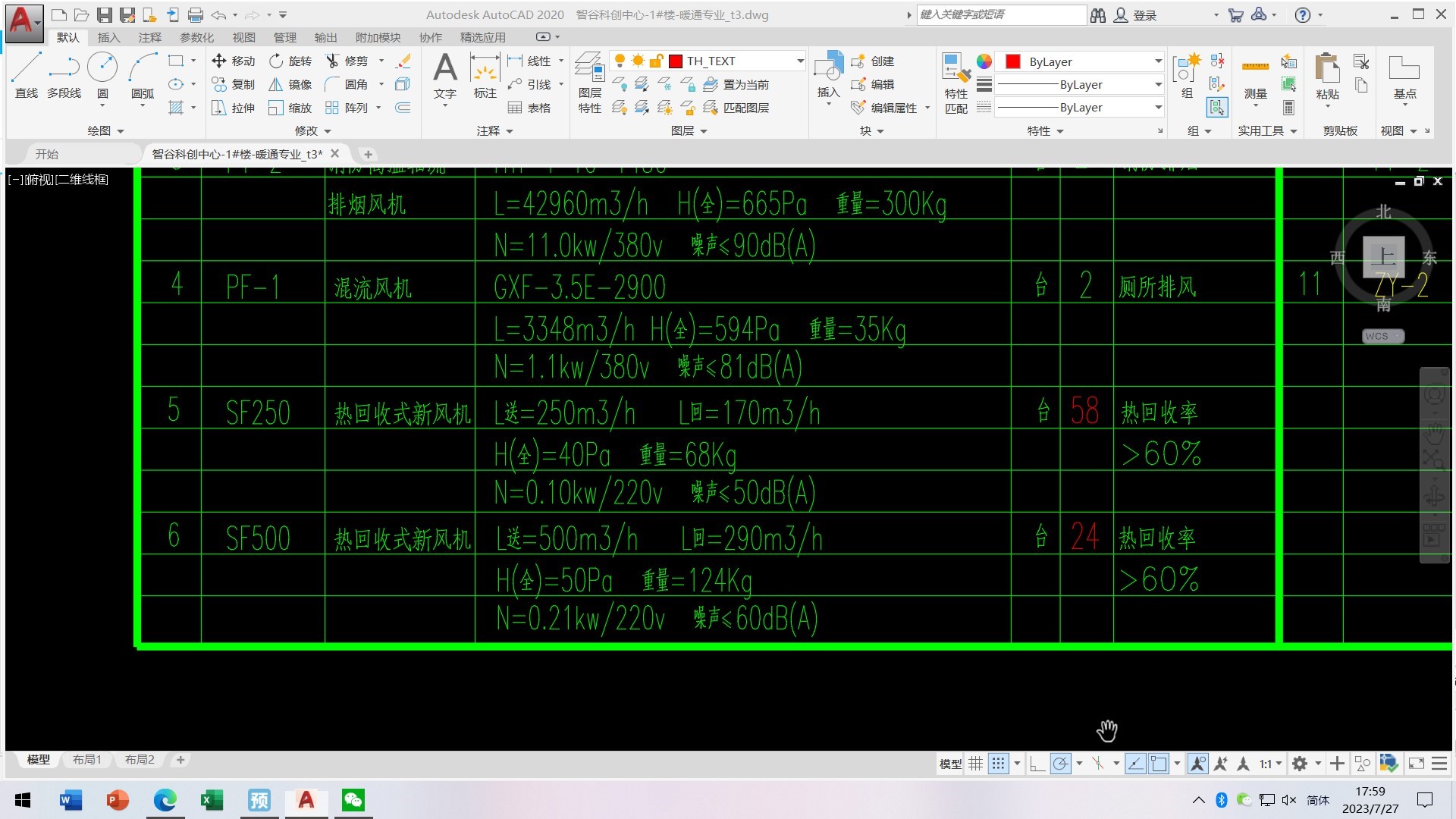The width and height of the screenshot is (1456, 819).
Task: Toggle snap mode in status bar
Action: [x=999, y=764]
